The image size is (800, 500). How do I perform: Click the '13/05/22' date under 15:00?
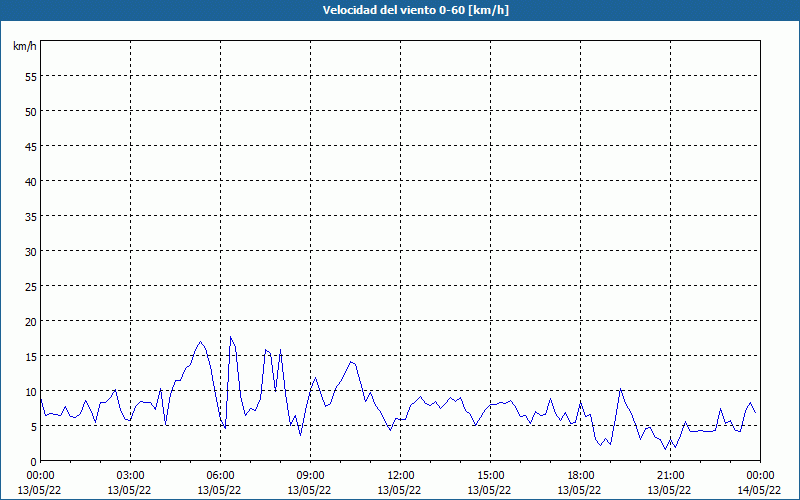point(489,490)
